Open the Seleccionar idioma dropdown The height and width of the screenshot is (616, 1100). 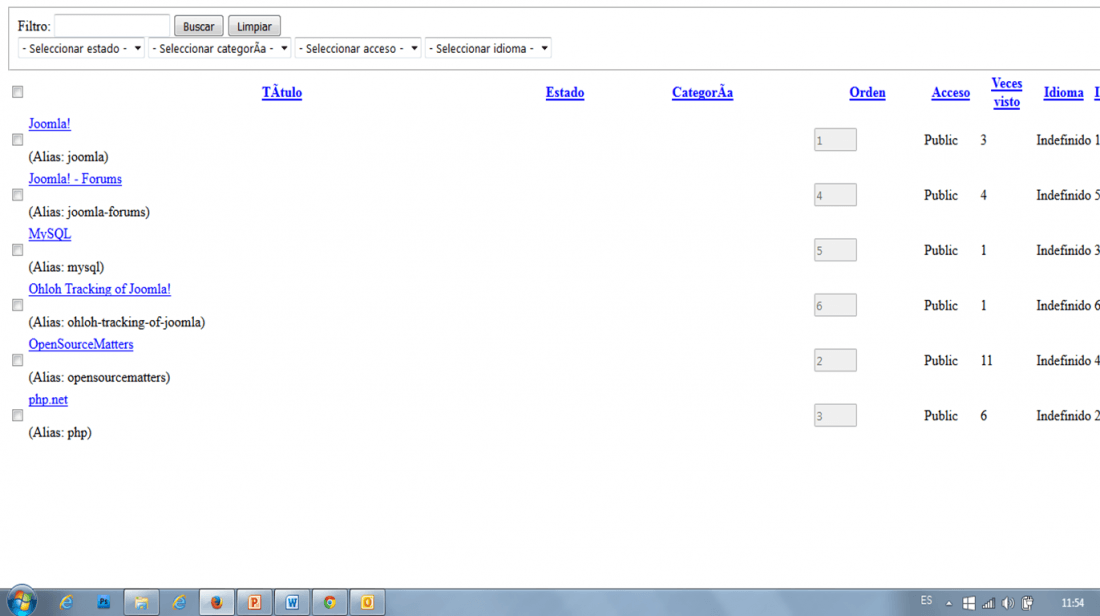[488, 48]
